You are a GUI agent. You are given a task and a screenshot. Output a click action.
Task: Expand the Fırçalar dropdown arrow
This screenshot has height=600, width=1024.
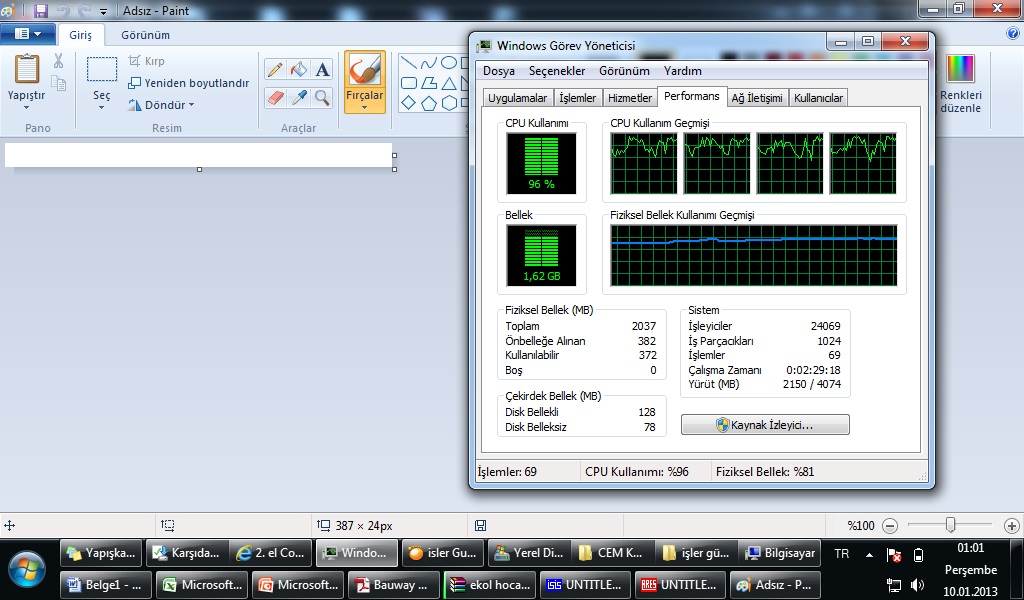coord(364,108)
